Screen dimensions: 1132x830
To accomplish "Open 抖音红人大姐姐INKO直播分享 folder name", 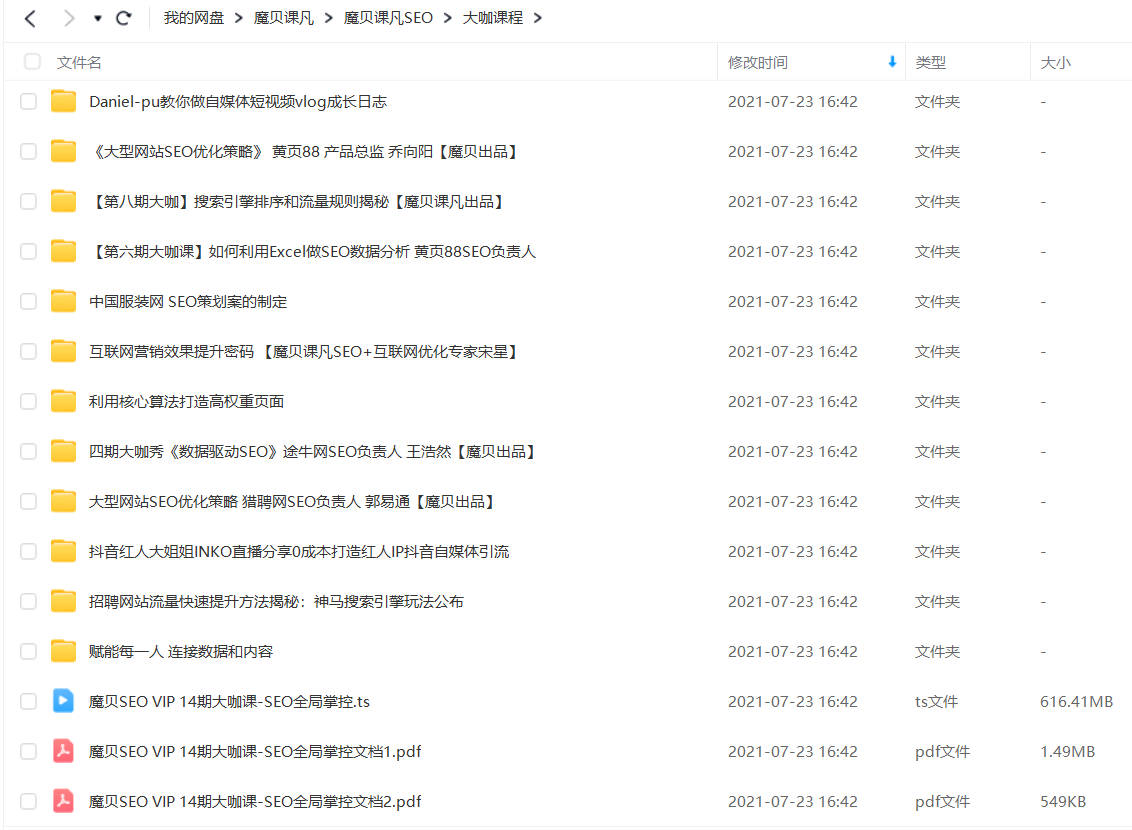I will (x=299, y=551).
